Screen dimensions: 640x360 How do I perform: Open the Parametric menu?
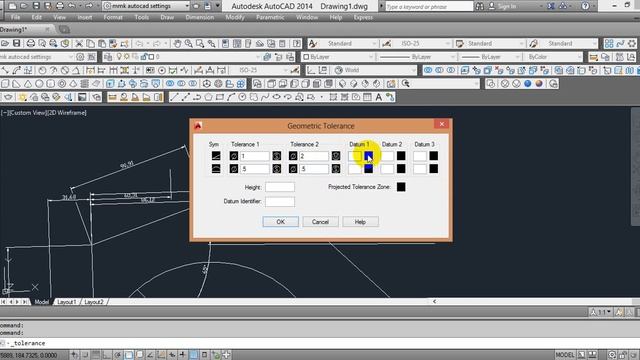coord(270,17)
